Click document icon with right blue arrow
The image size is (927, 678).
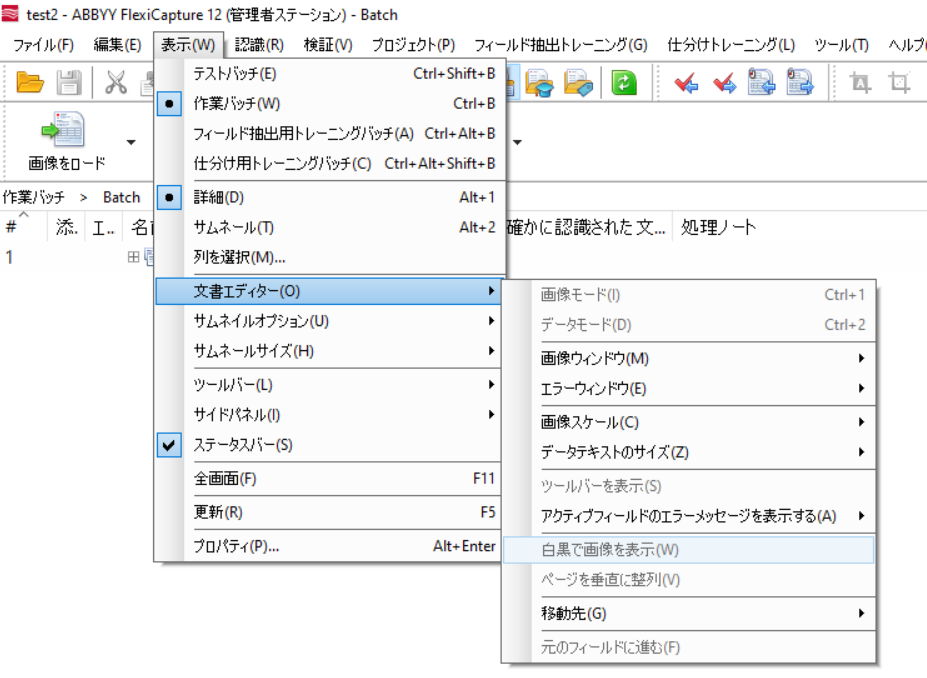coord(800,82)
